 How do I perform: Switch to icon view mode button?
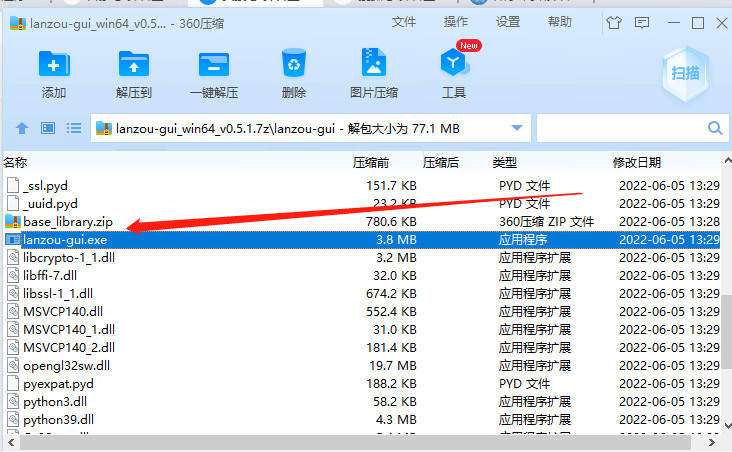click(48, 128)
